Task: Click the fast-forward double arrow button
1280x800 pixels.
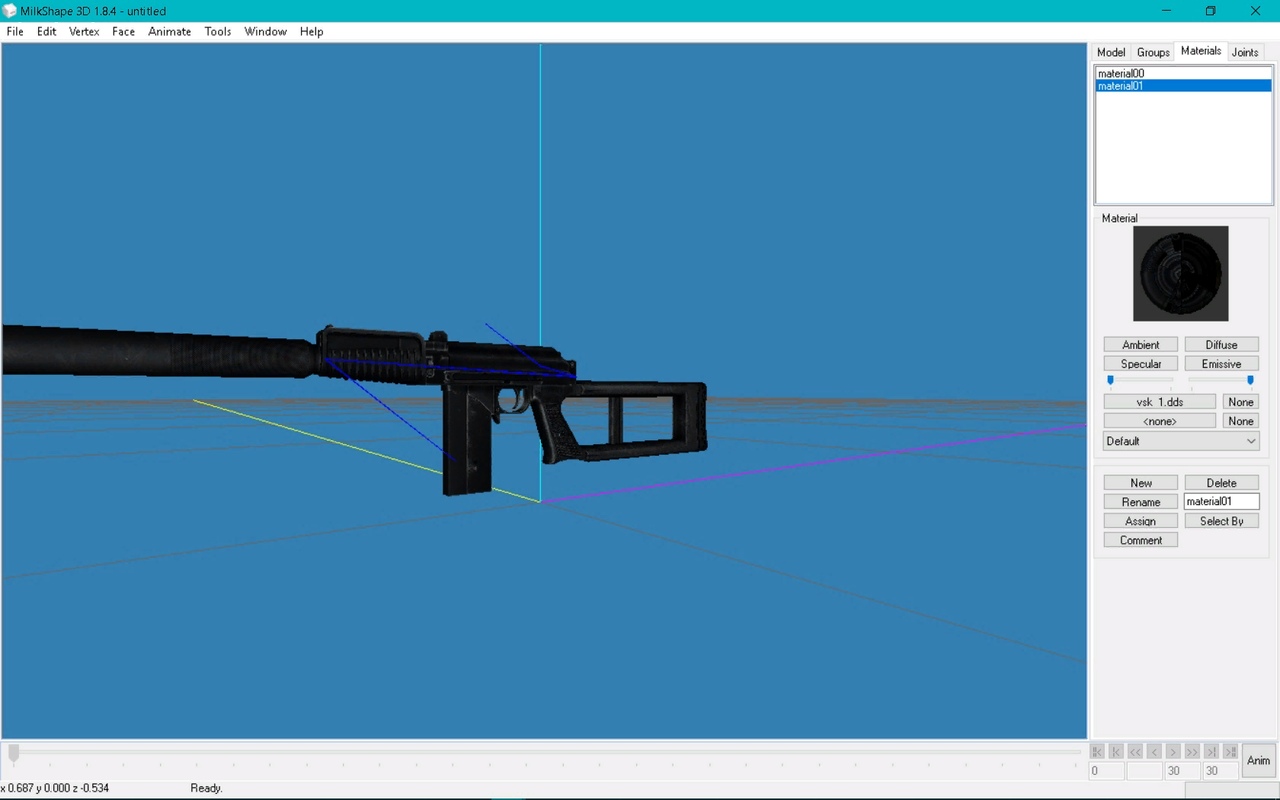Action: [1192, 751]
